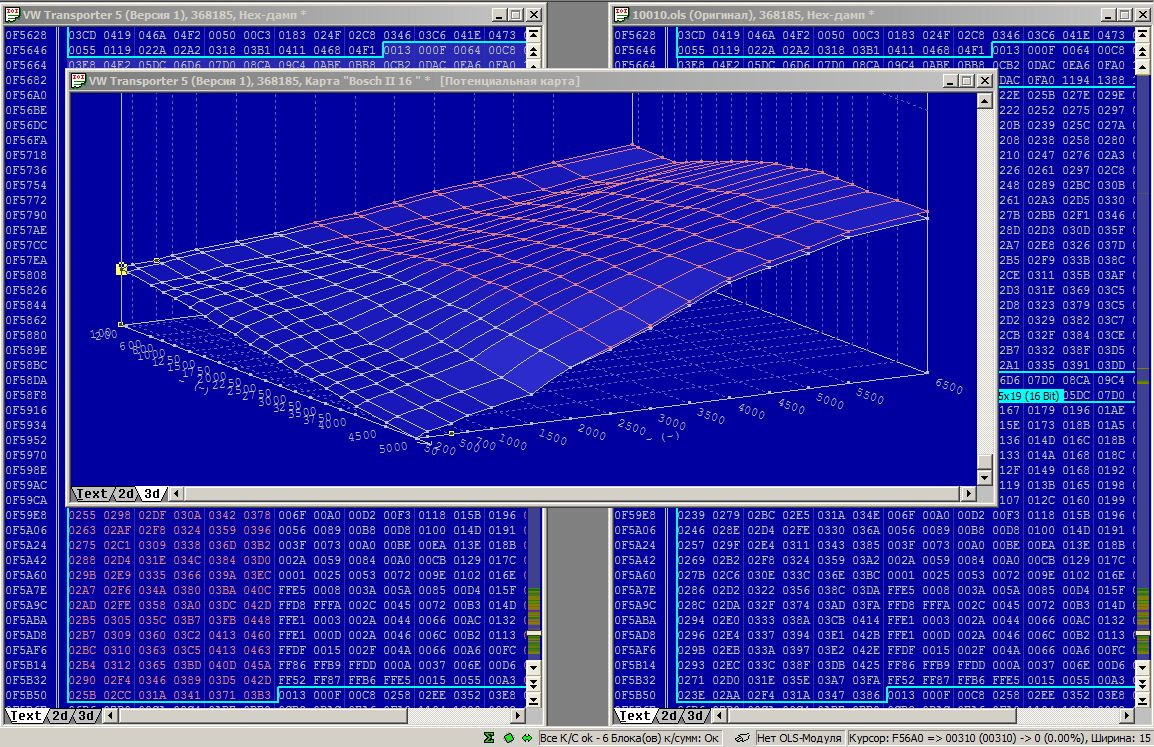Open 2d tab in 10010.ols hex dump

[670, 715]
